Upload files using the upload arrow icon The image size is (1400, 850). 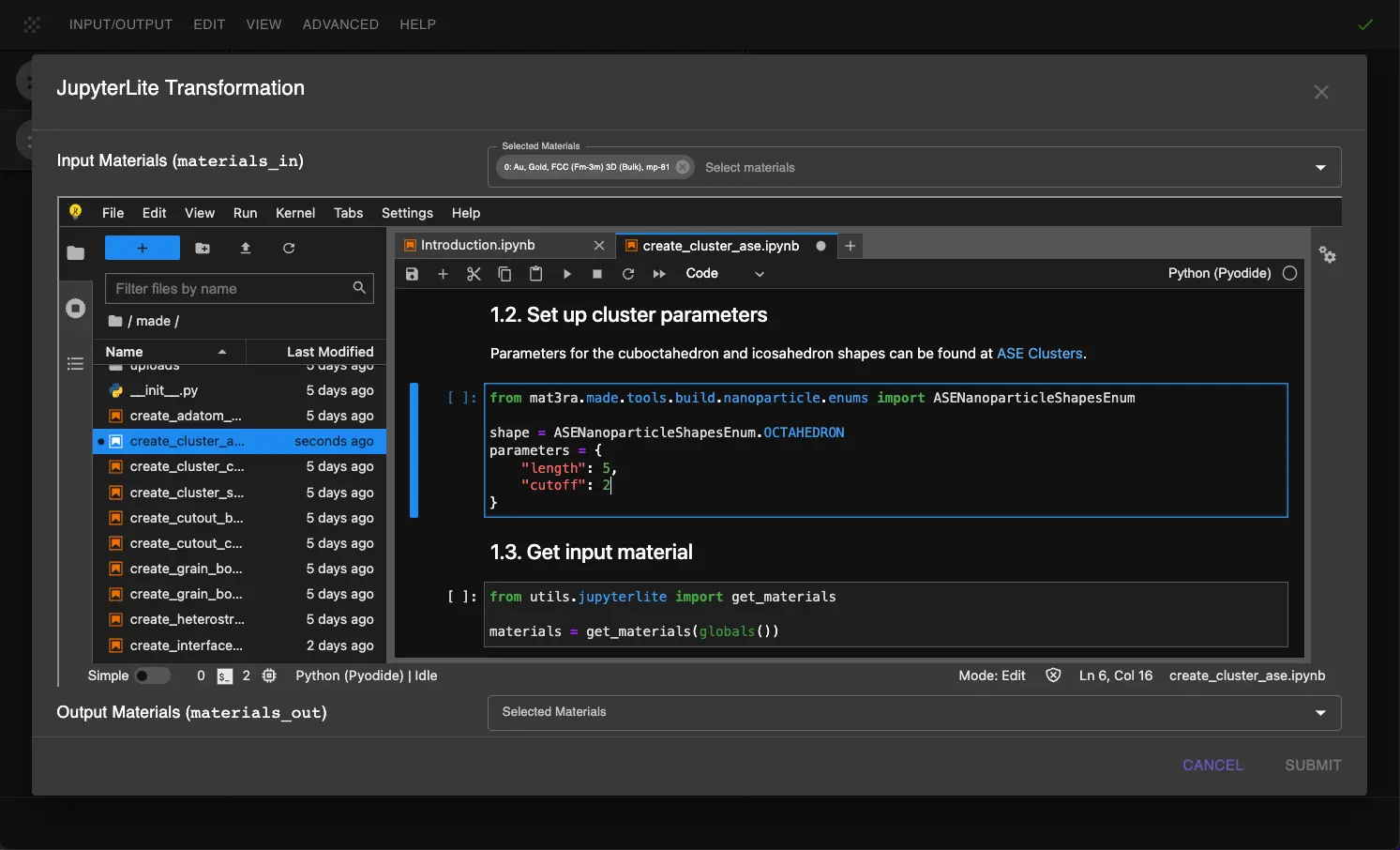(246, 248)
